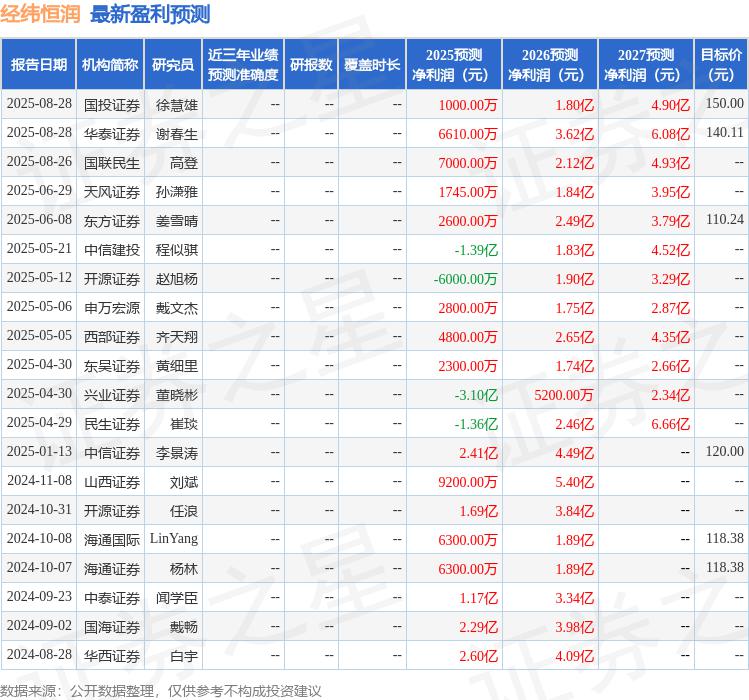Click the 2027预测净利润 column header
The width and height of the screenshot is (749, 700).
tap(646, 65)
